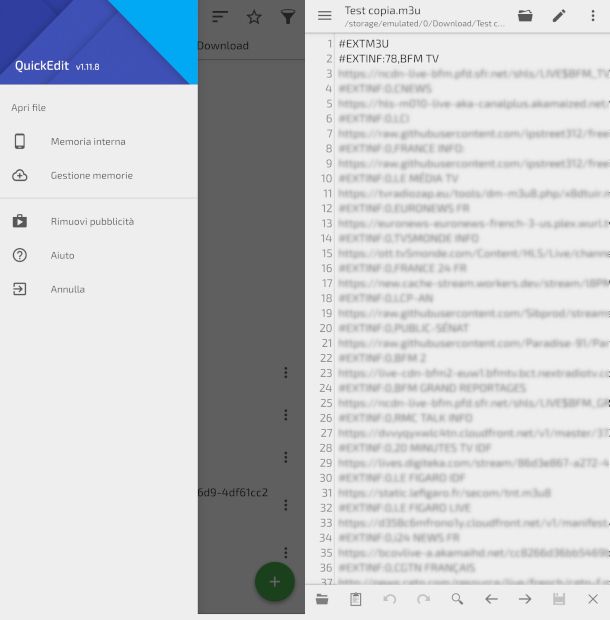
Task: Click line number 20 in the gutter
Action: [x=326, y=328]
